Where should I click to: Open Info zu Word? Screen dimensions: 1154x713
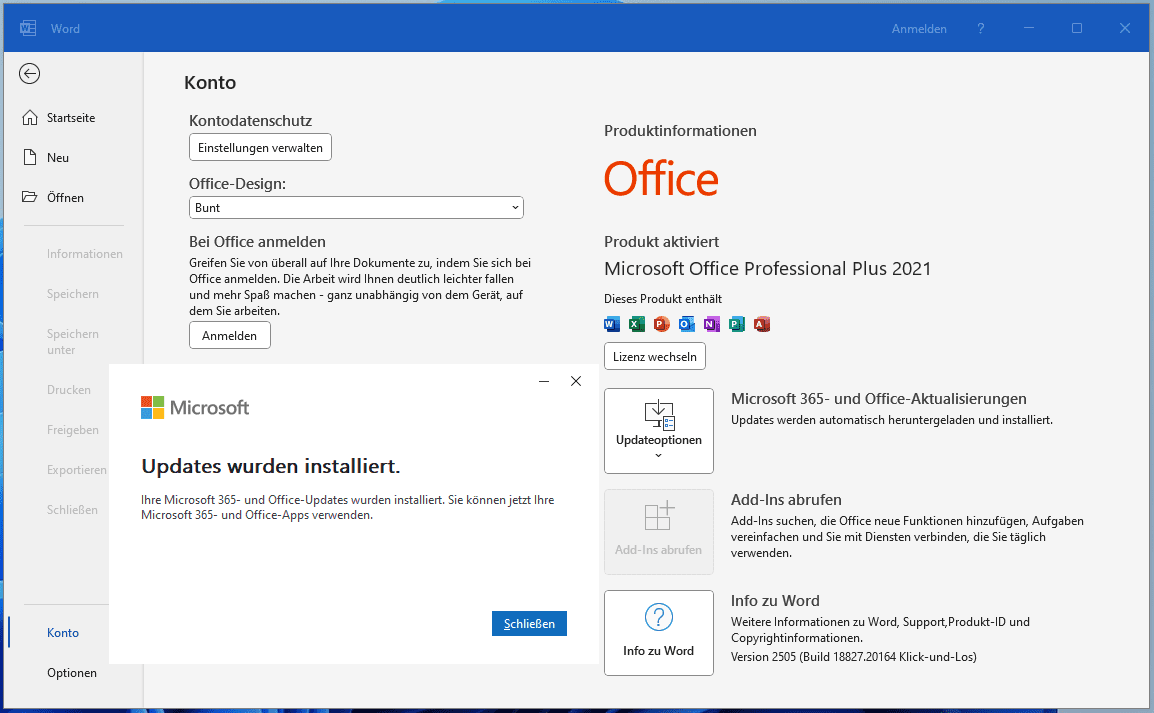click(659, 633)
